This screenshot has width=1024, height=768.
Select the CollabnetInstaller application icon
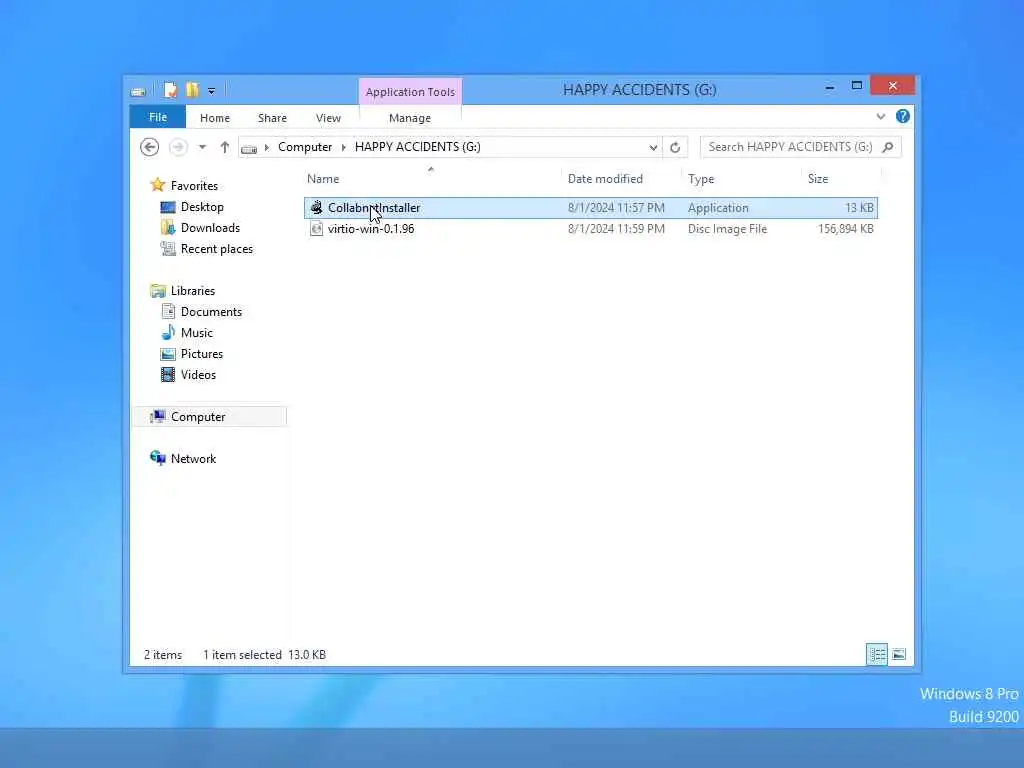316,208
